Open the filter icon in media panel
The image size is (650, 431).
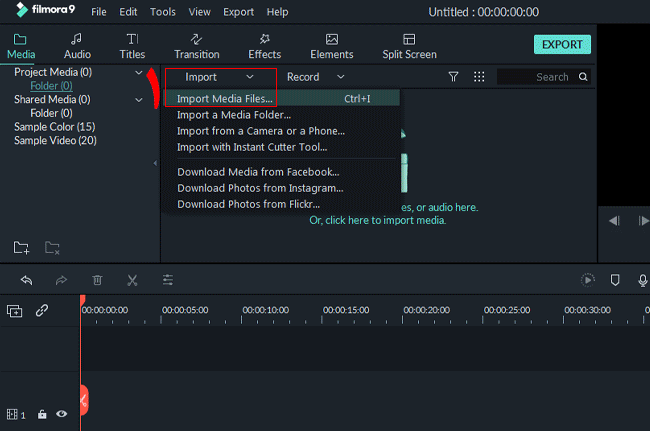tap(453, 77)
